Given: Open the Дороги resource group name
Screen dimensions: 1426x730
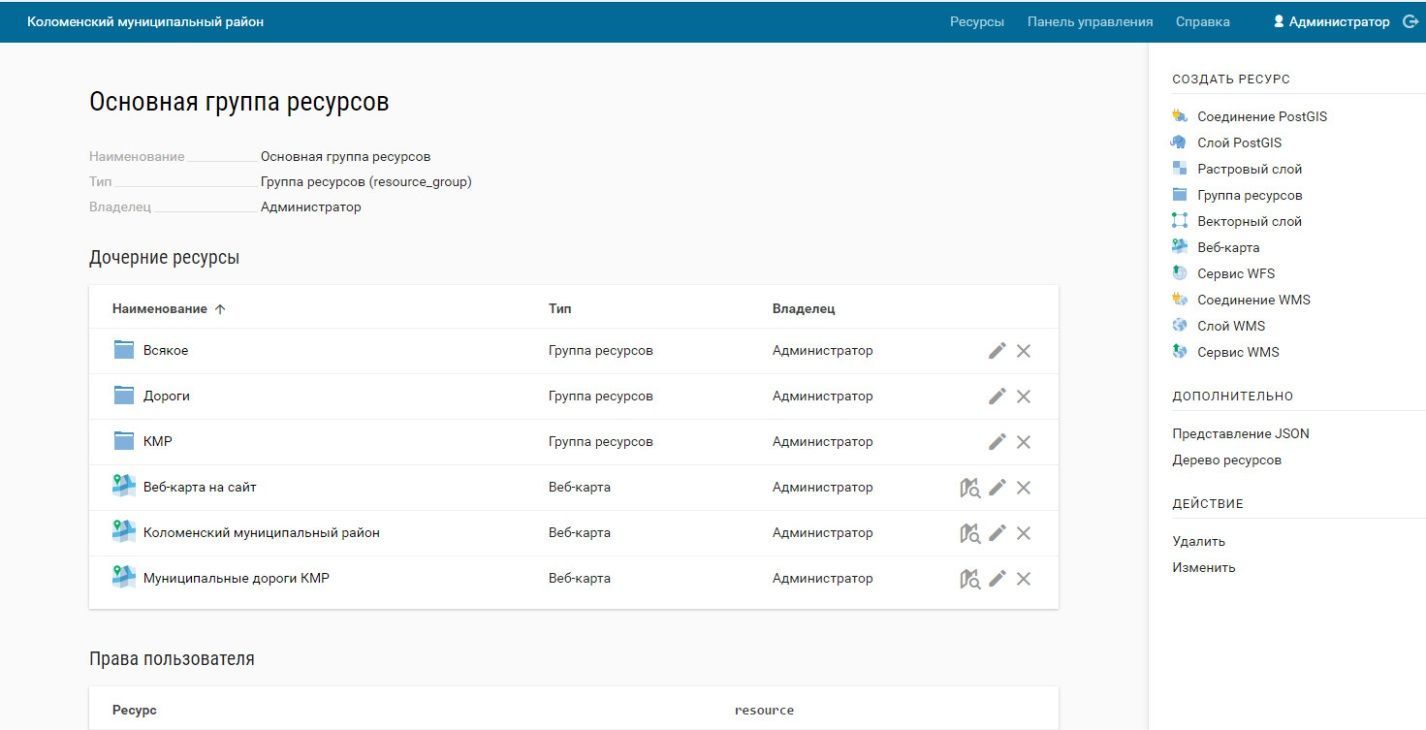Looking at the screenshot, I should pyautogui.click(x=166, y=396).
